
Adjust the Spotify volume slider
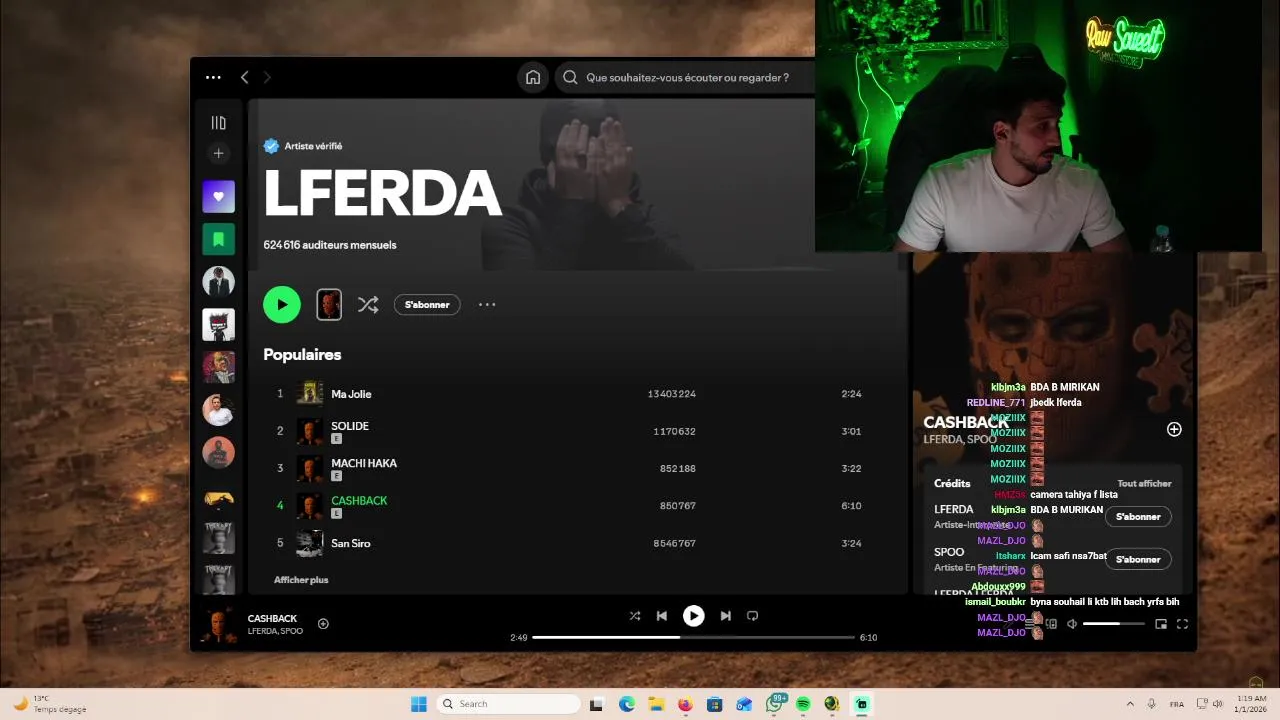coord(1114,624)
